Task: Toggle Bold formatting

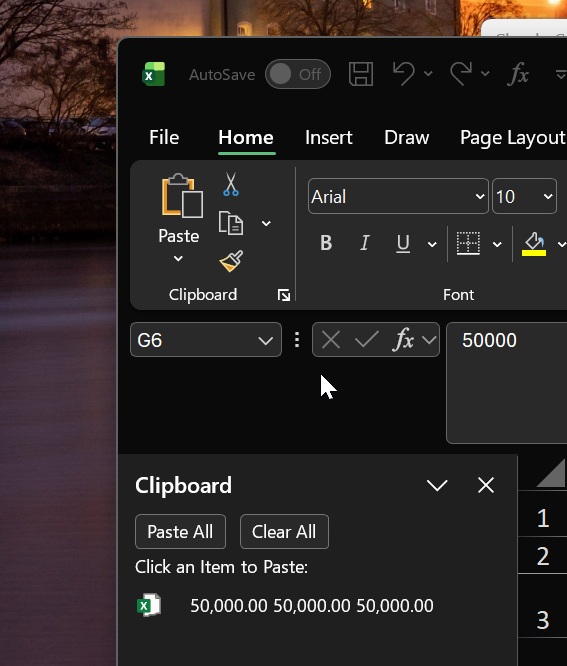Action: (326, 243)
